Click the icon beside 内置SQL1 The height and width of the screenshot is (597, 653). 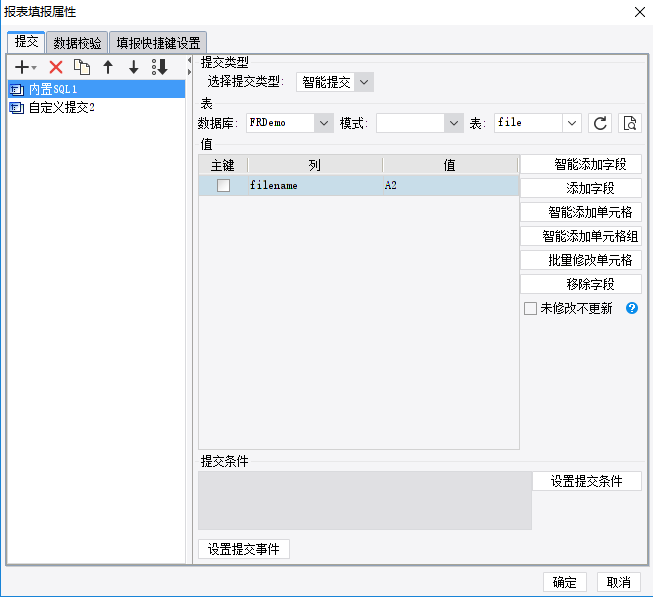pos(17,90)
